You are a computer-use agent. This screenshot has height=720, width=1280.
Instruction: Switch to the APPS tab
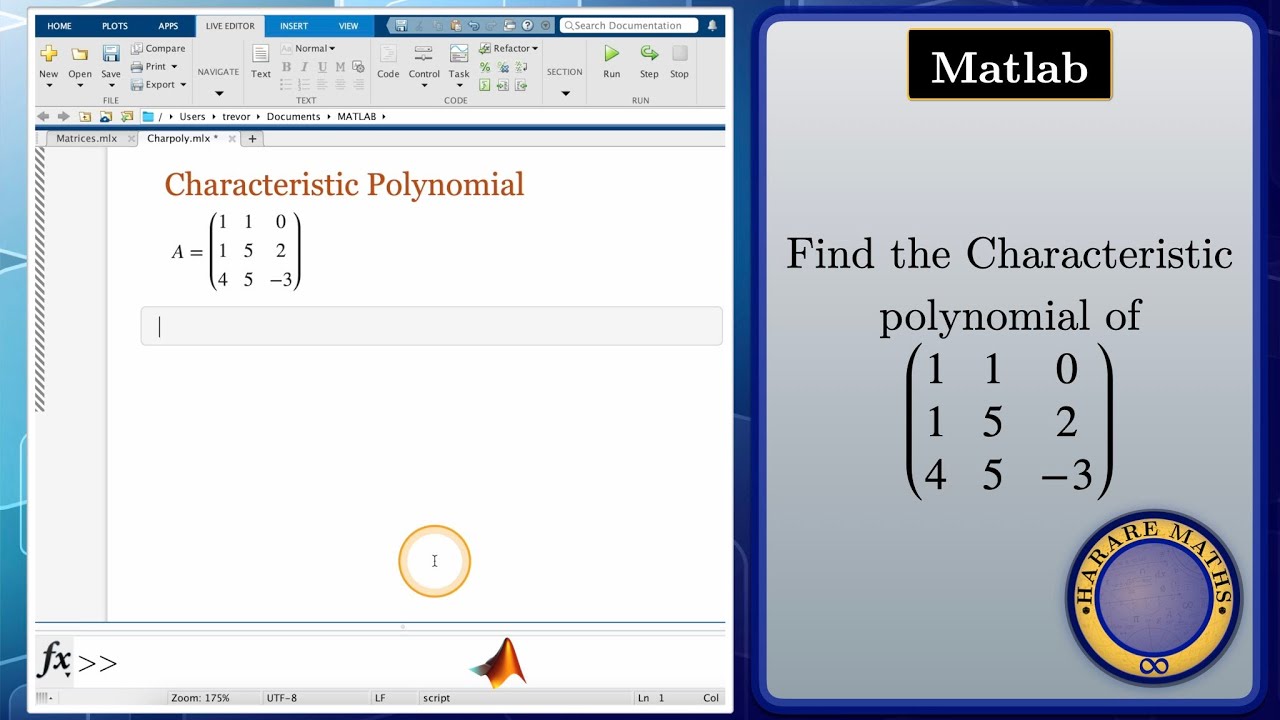coord(168,26)
